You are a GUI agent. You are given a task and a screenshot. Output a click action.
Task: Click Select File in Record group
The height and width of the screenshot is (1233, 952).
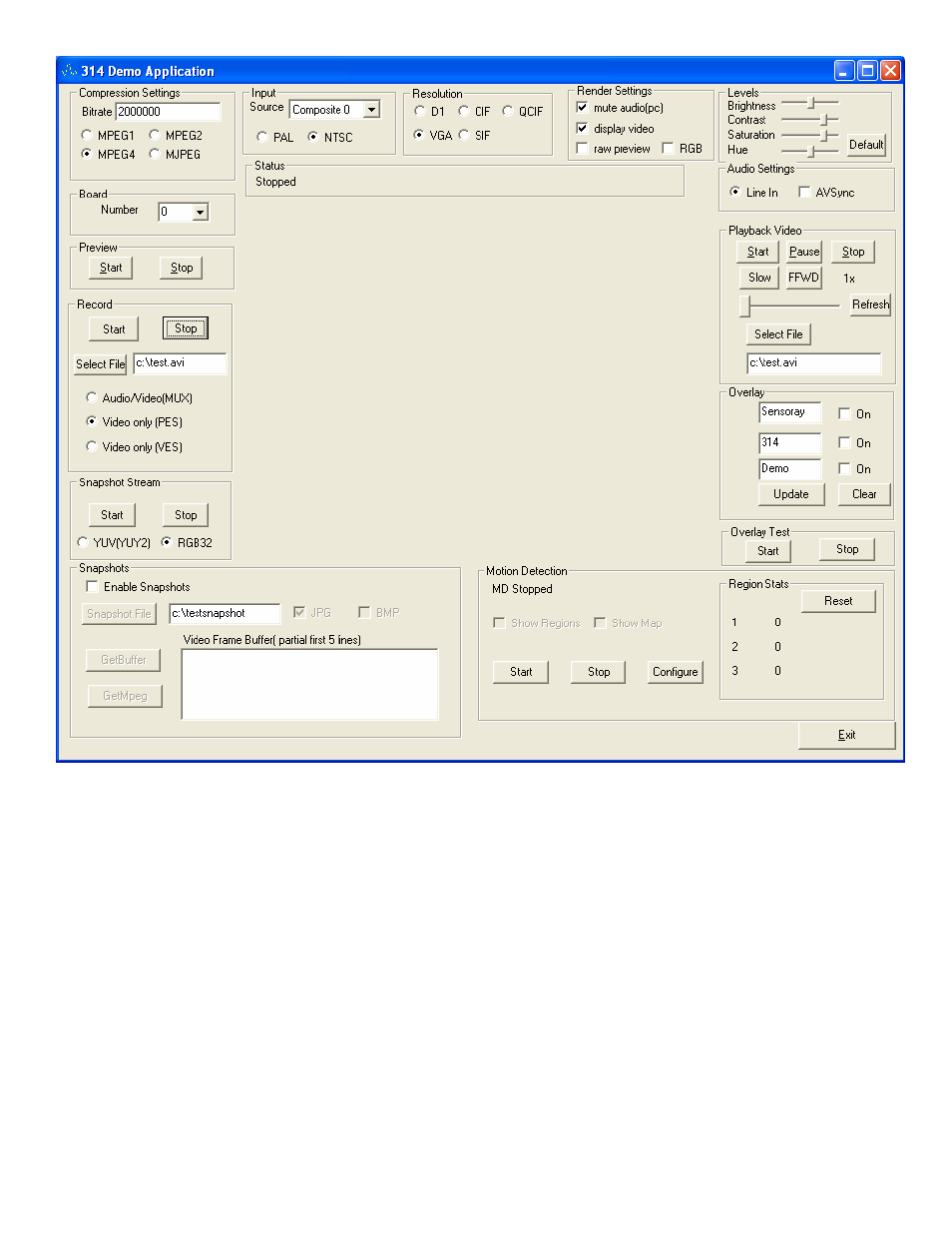tap(101, 364)
